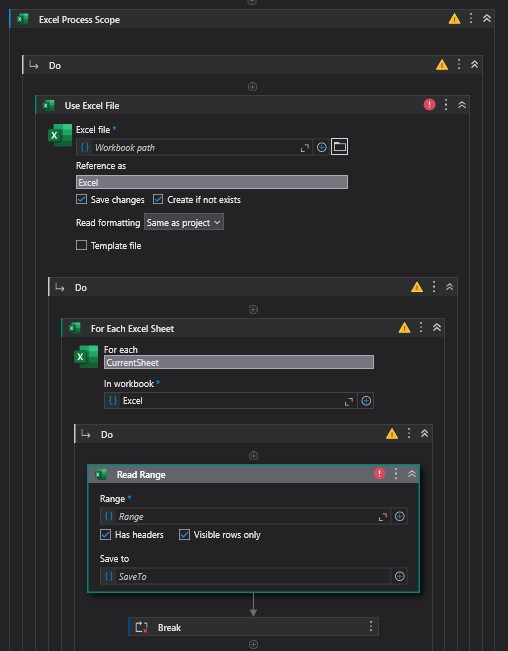Collapse the Excel Process Scope activity
Viewport: 508px width, 651px height.
[x=487, y=19]
